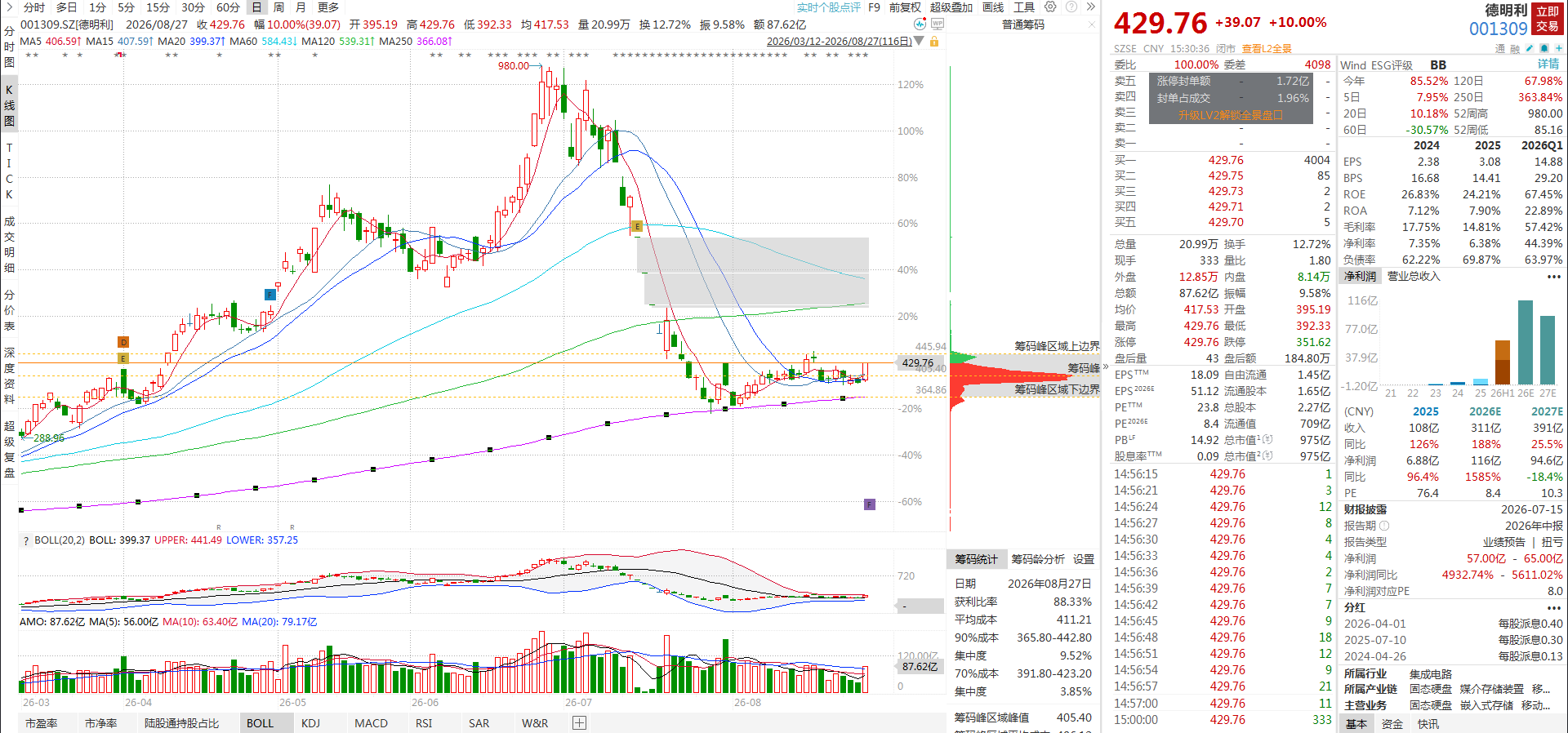Expand the toolbar with the double-arrow icon
1568x733 pixels.
tap(1091, 7)
